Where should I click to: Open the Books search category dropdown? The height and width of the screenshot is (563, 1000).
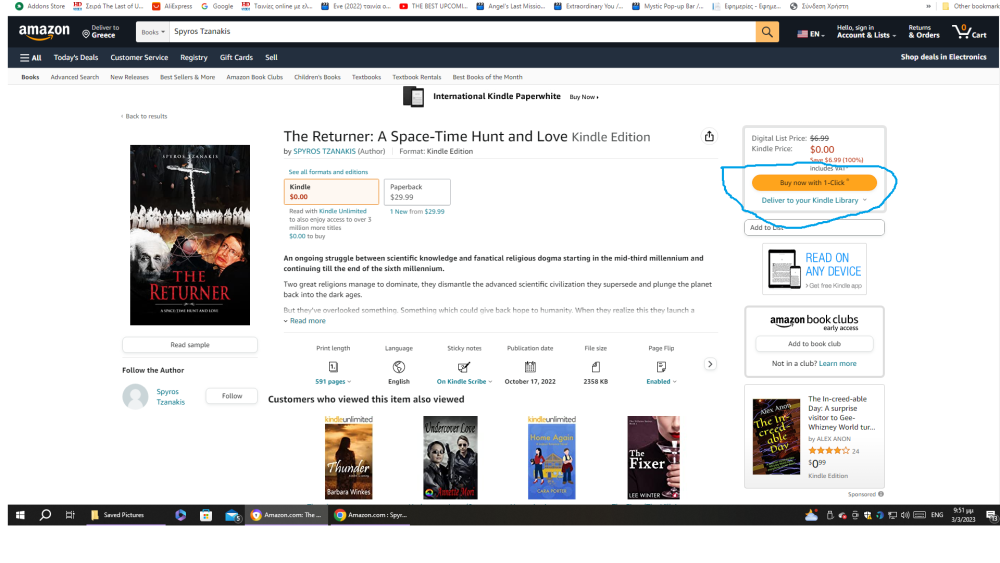(x=153, y=31)
